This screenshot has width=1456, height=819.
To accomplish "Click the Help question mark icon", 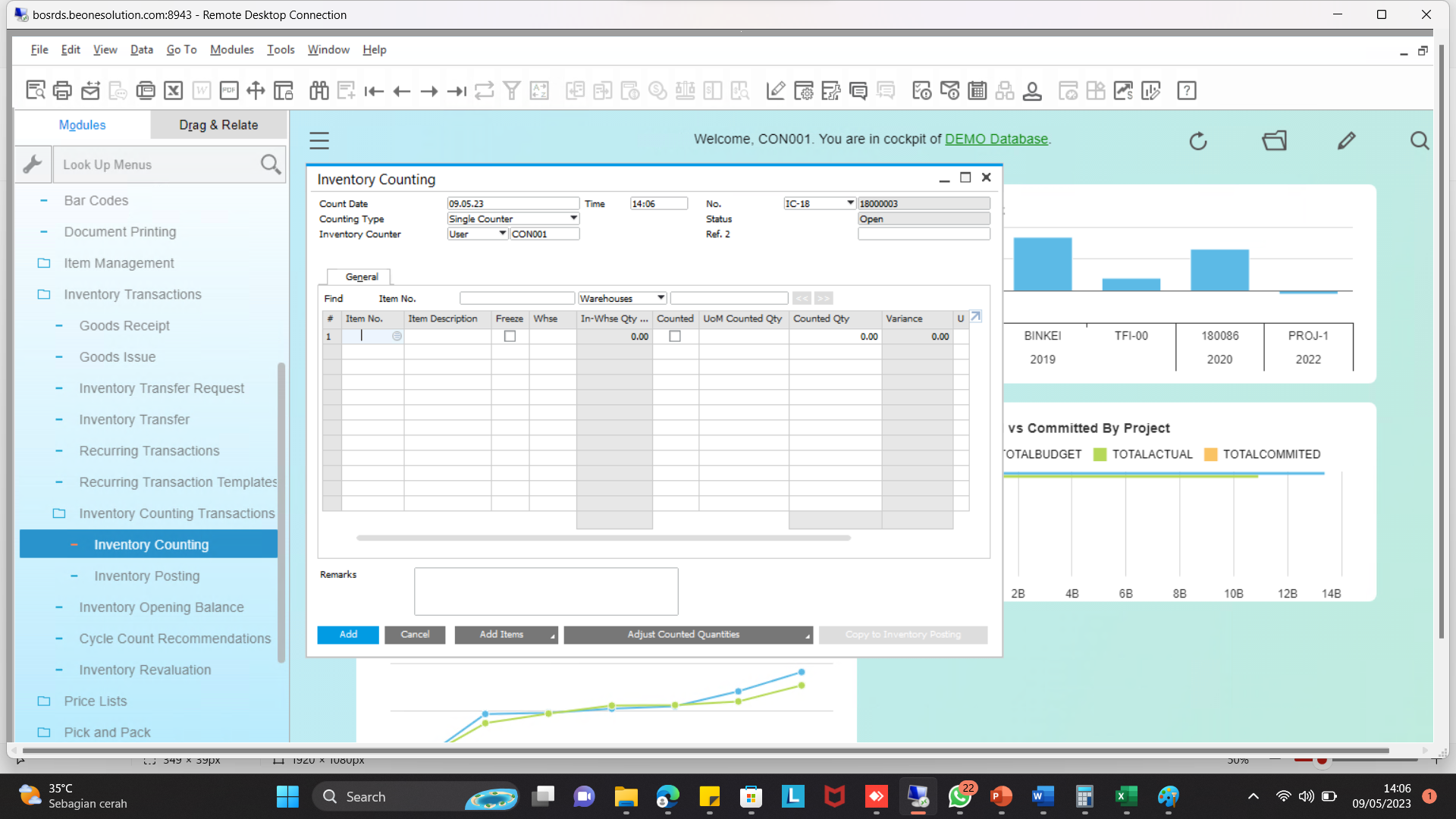I will pos(1186,91).
